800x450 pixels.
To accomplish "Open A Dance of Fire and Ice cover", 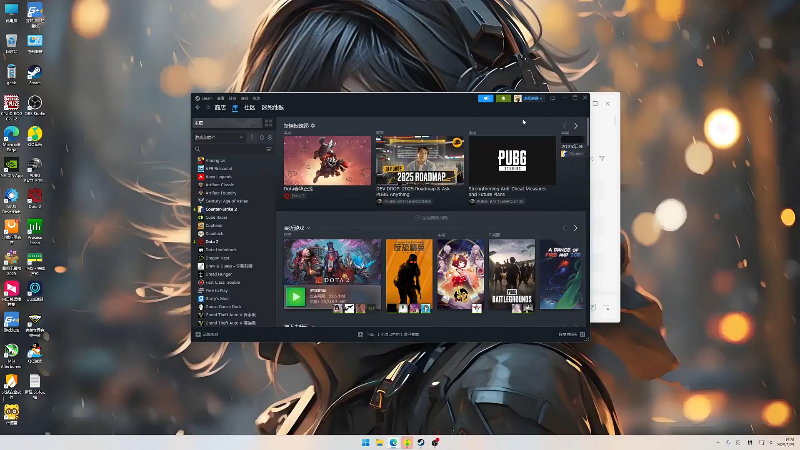I will [561, 274].
